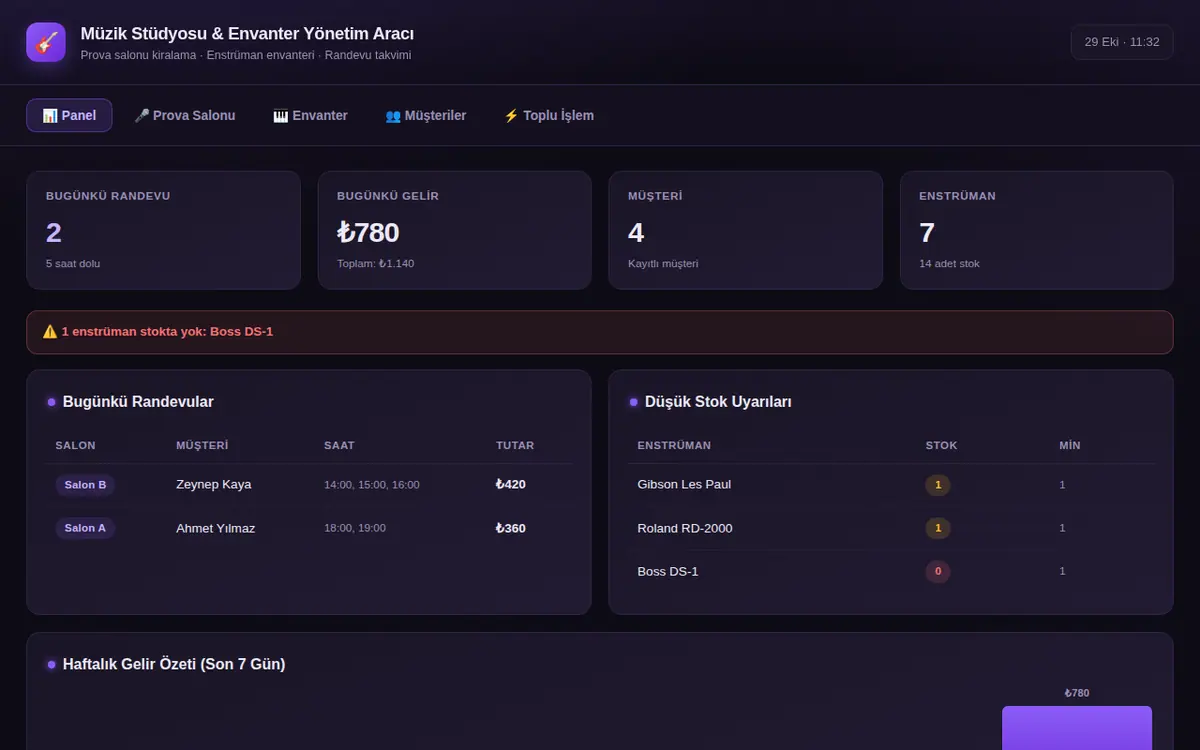
Task: Click the Boss DS-1 out-of-stock alert
Action: pyautogui.click(x=600, y=332)
